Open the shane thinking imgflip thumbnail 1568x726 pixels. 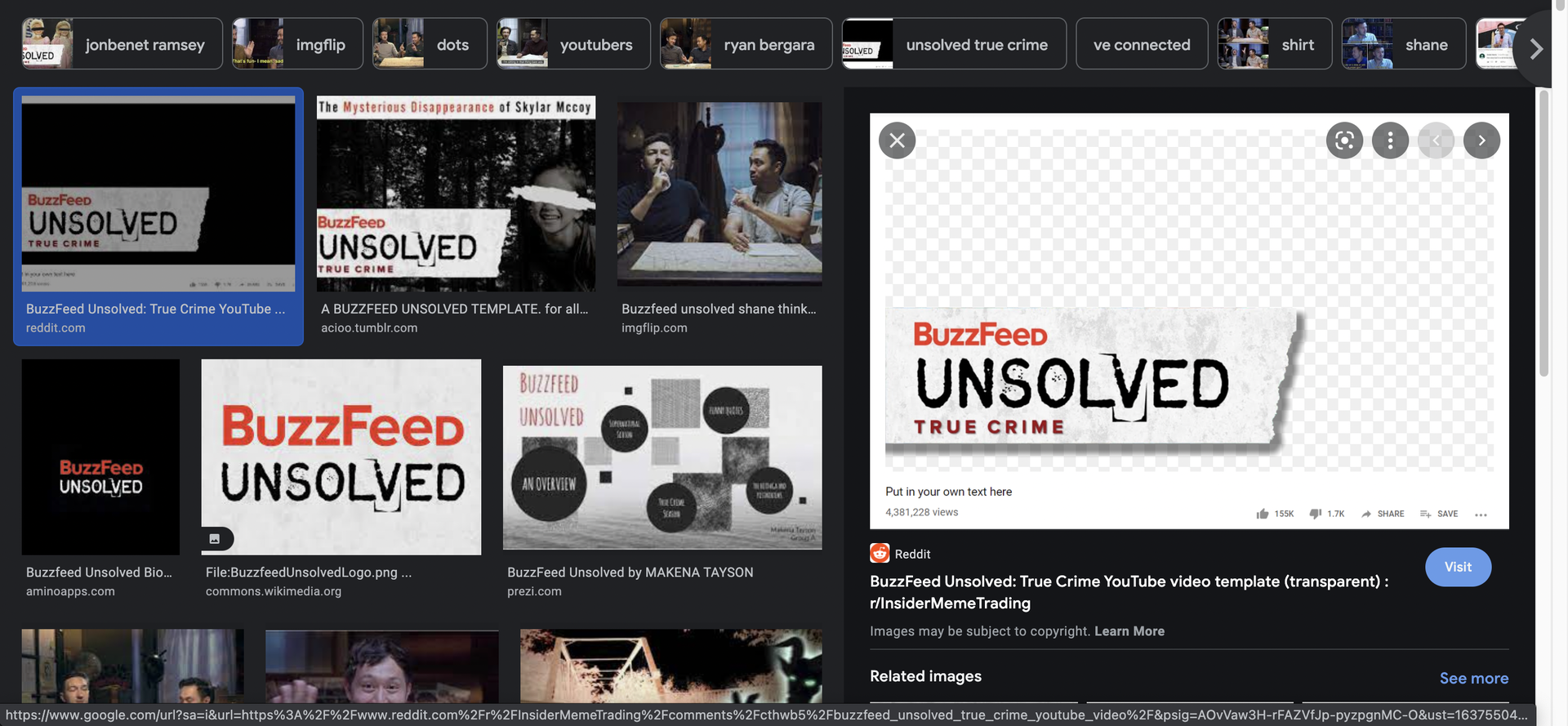pos(719,194)
